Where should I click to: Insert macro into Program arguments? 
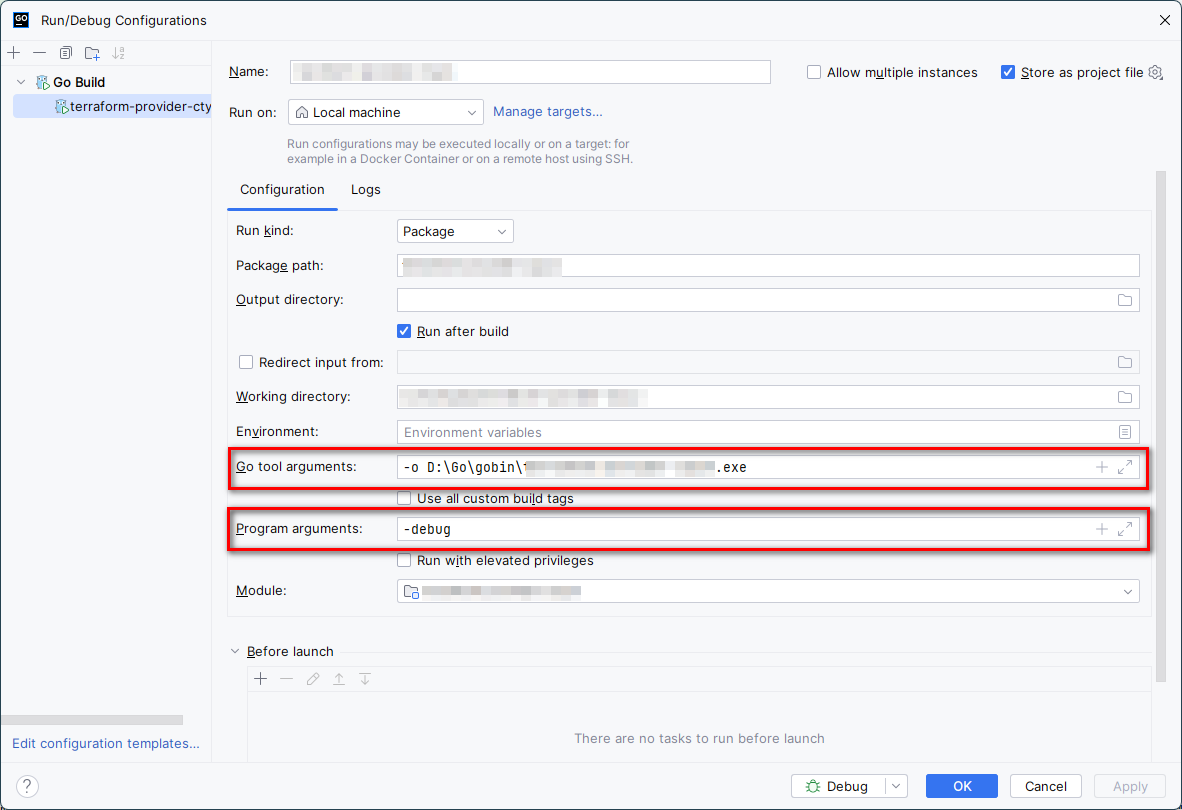pos(1101,529)
